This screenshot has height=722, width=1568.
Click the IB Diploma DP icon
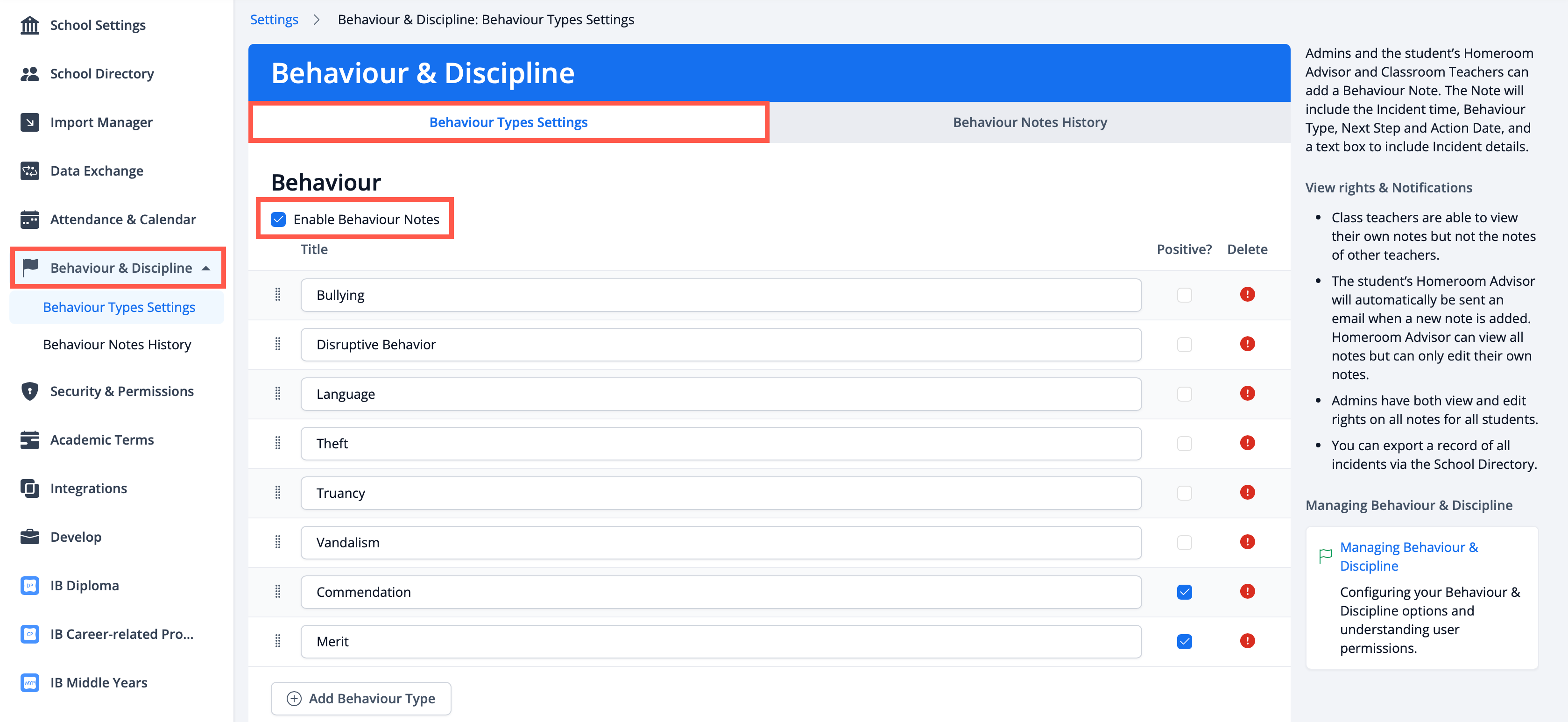29,586
